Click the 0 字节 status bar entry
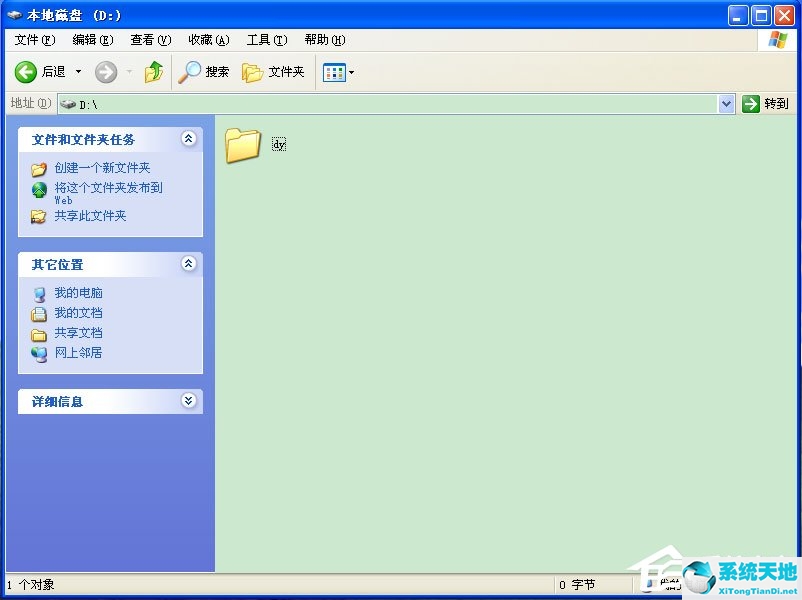The height and width of the screenshot is (600, 802). pos(576,585)
